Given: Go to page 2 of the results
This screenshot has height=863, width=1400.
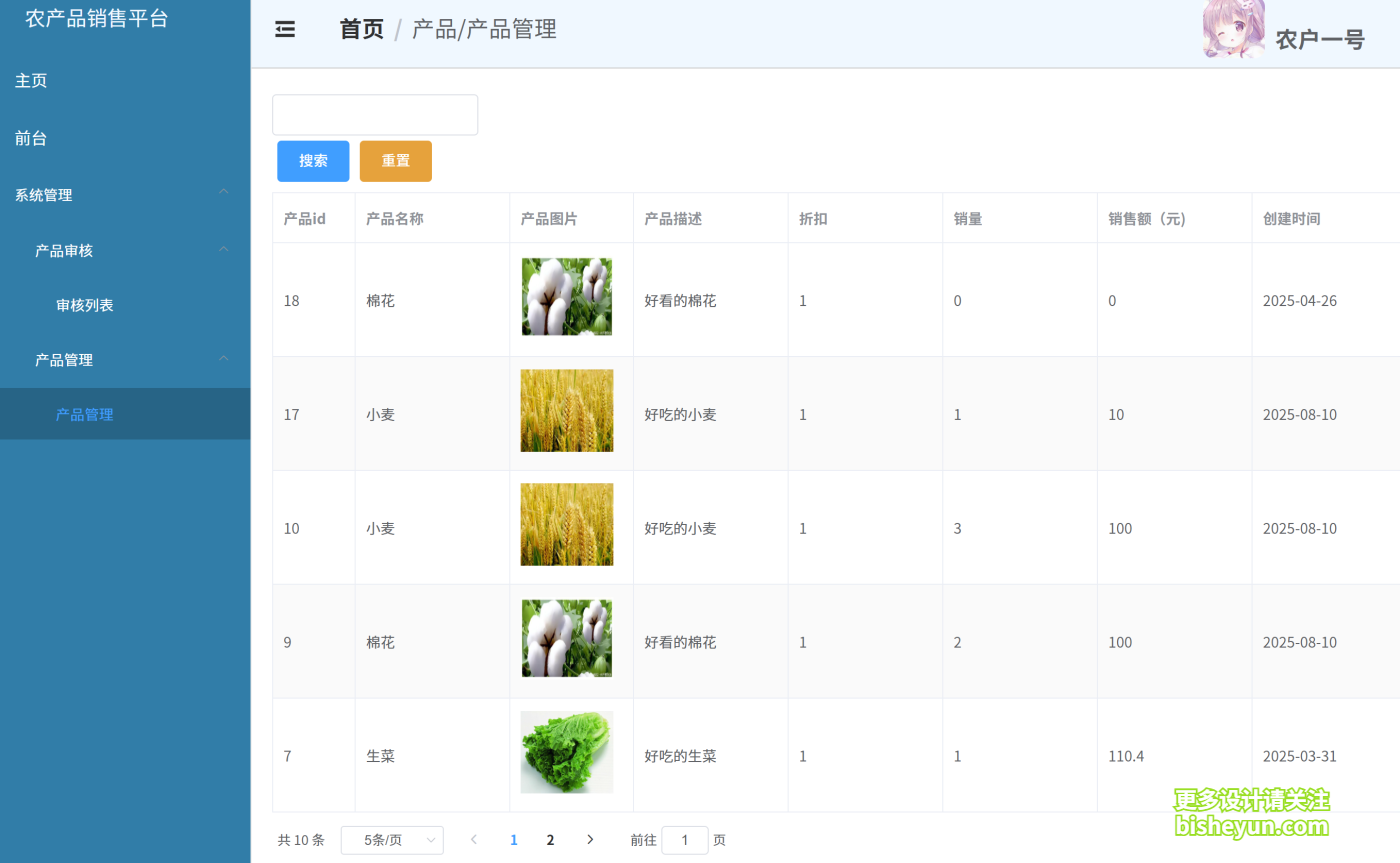Looking at the screenshot, I should pyautogui.click(x=550, y=840).
